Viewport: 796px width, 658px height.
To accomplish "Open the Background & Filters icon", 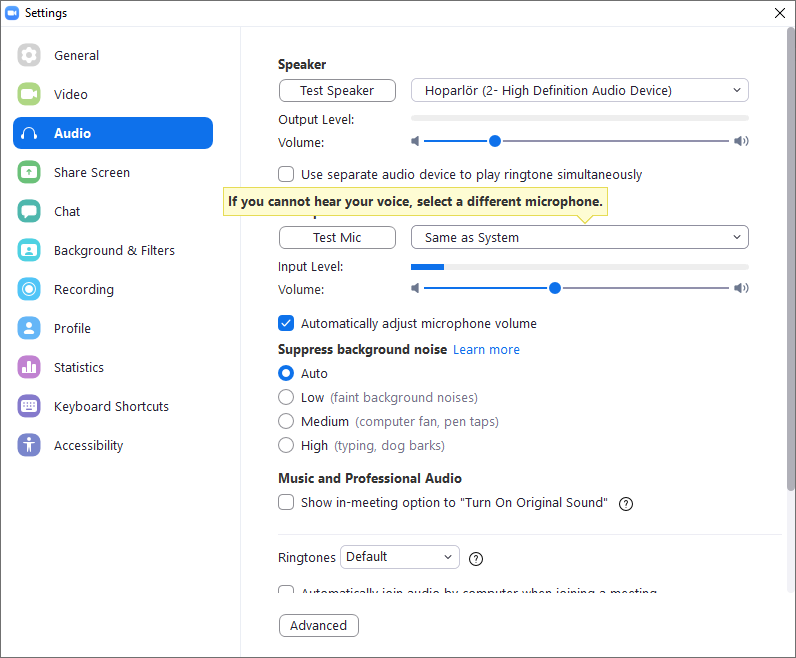I will pyautogui.click(x=29, y=251).
